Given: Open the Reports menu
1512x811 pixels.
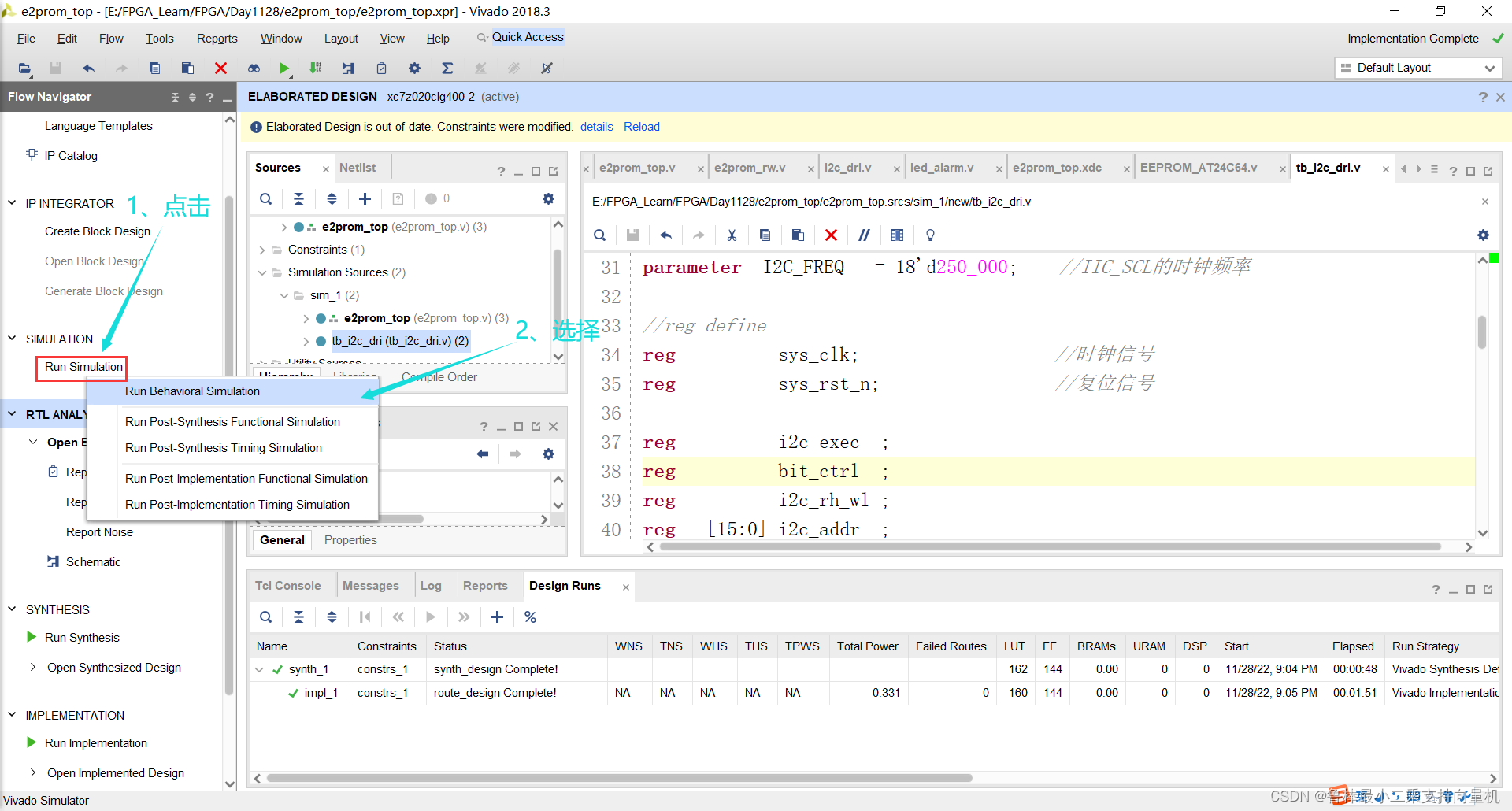Looking at the screenshot, I should pyautogui.click(x=217, y=39).
